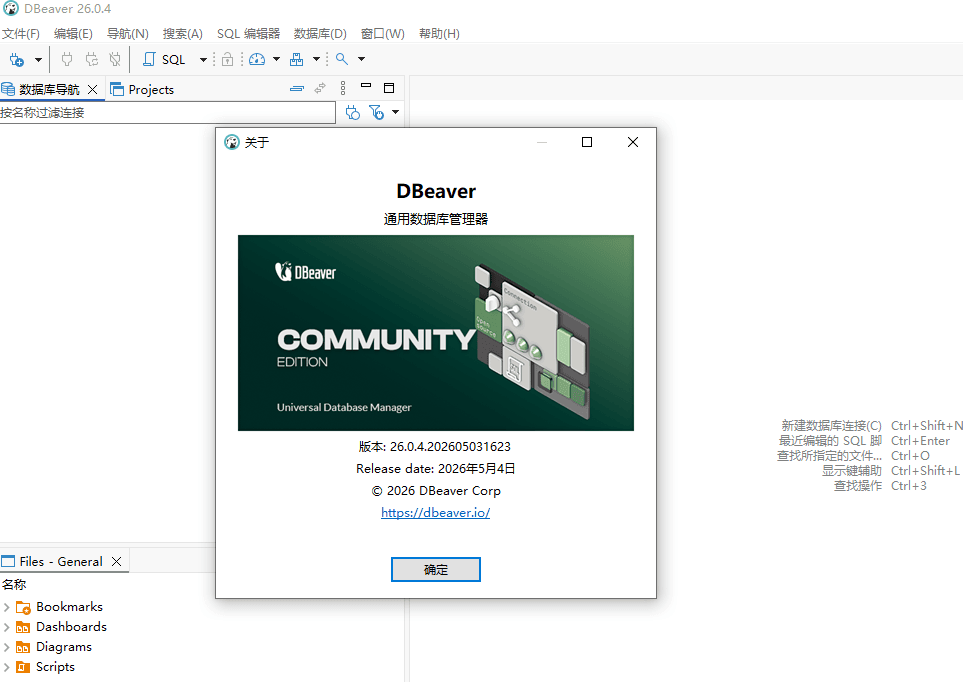Click the 按名称过滤连接 filter field
Image resolution: width=963 pixels, height=682 pixels.
(167, 112)
